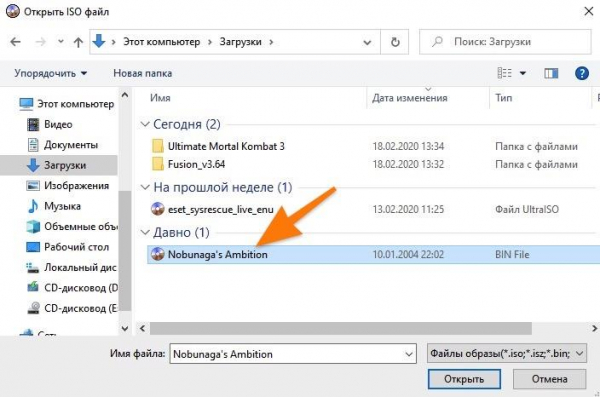Open Help with the question mark icon
Image resolution: width=600 pixels, height=397 pixels.
pos(582,73)
